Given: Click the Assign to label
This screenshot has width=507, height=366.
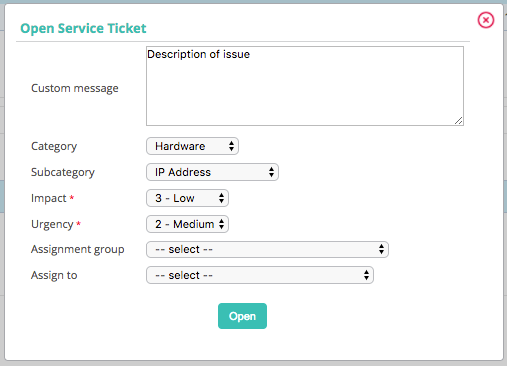Looking at the screenshot, I should click(x=54, y=275).
